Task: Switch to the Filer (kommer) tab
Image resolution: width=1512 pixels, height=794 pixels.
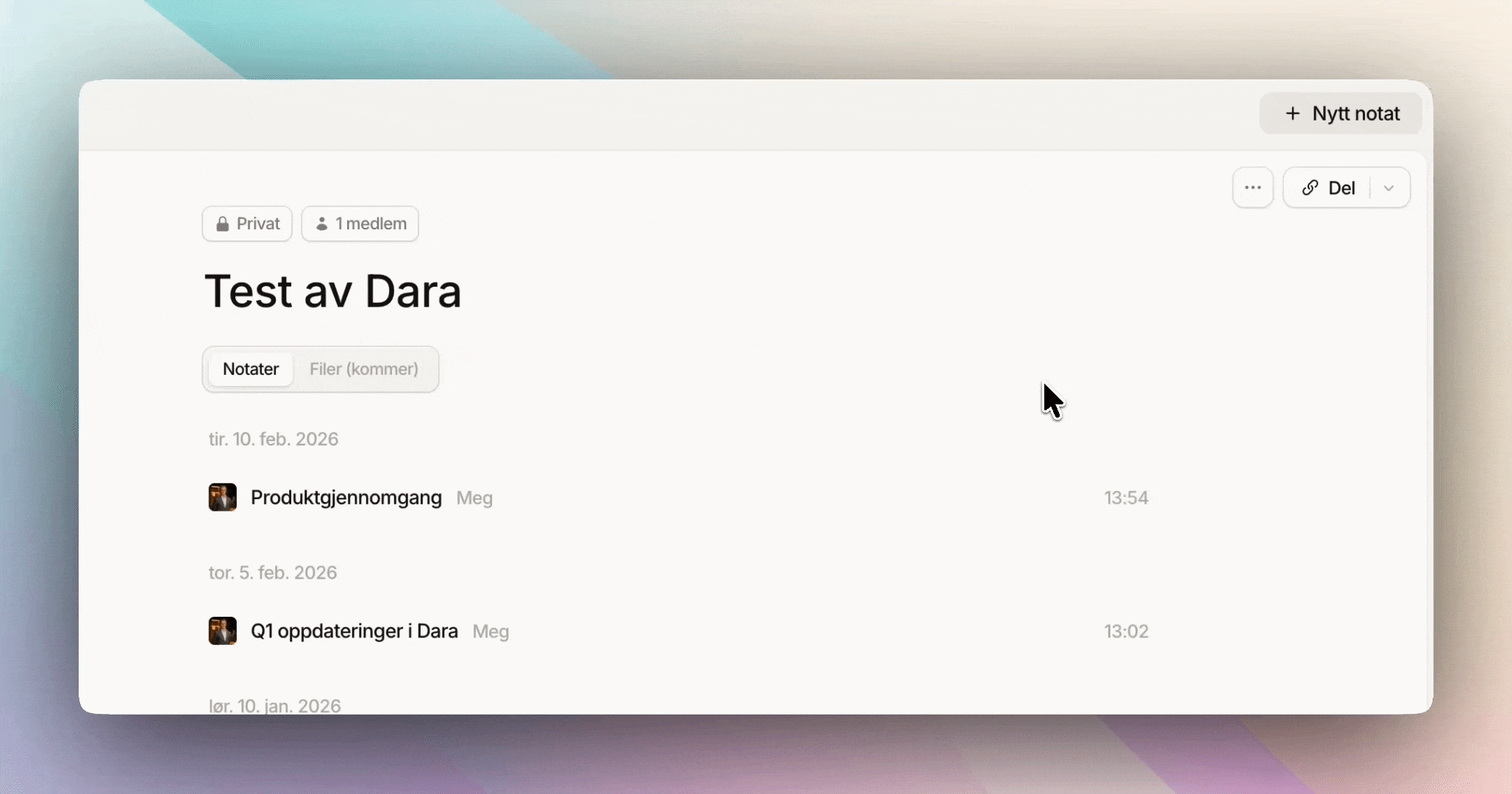Action: 363,369
